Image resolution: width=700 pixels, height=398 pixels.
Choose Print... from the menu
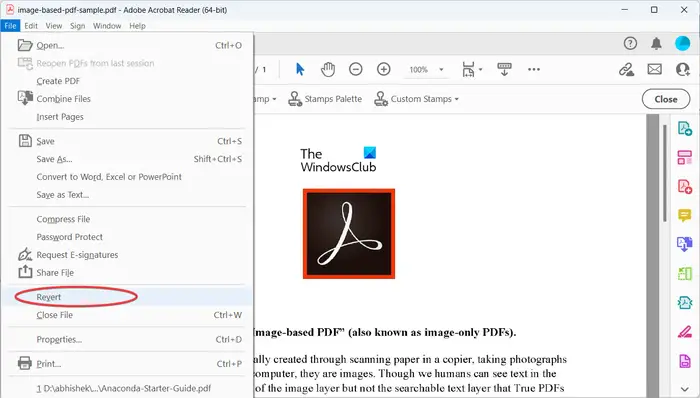pos(127,364)
